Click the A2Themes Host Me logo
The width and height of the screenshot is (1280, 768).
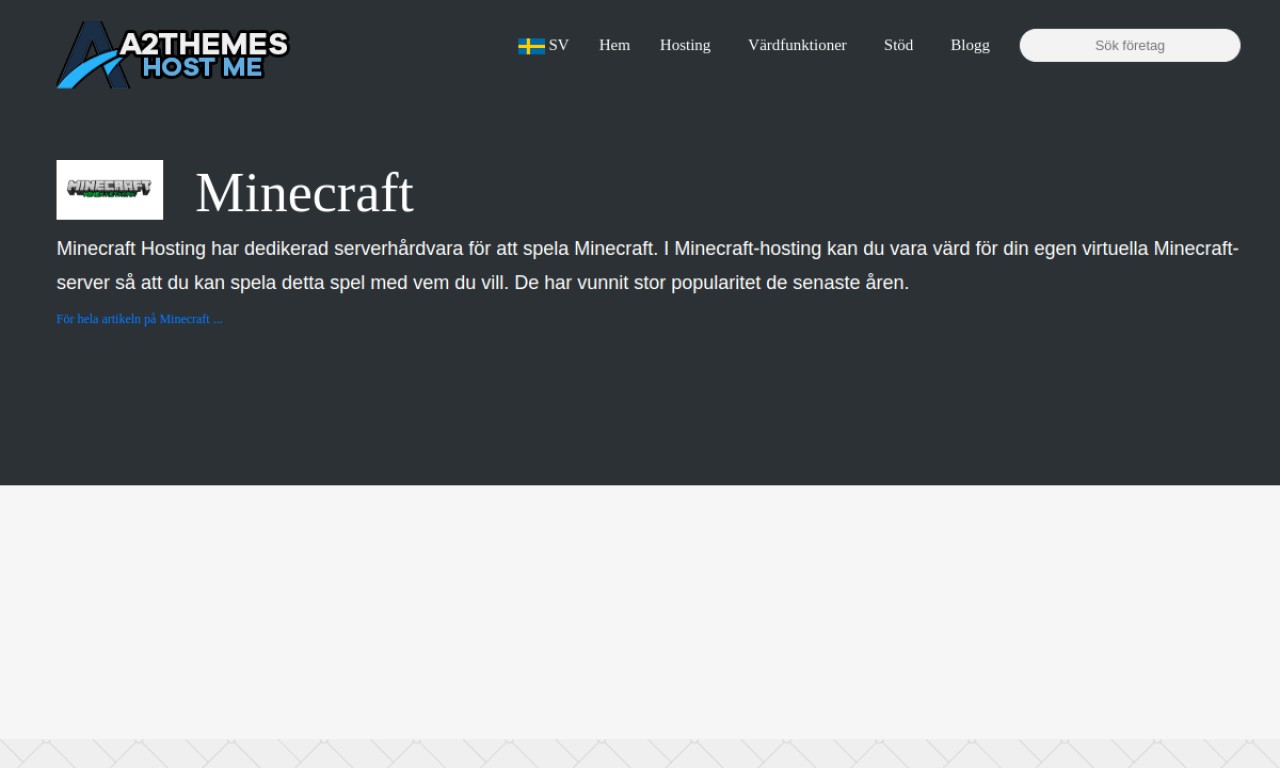pyautogui.click(x=173, y=55)
